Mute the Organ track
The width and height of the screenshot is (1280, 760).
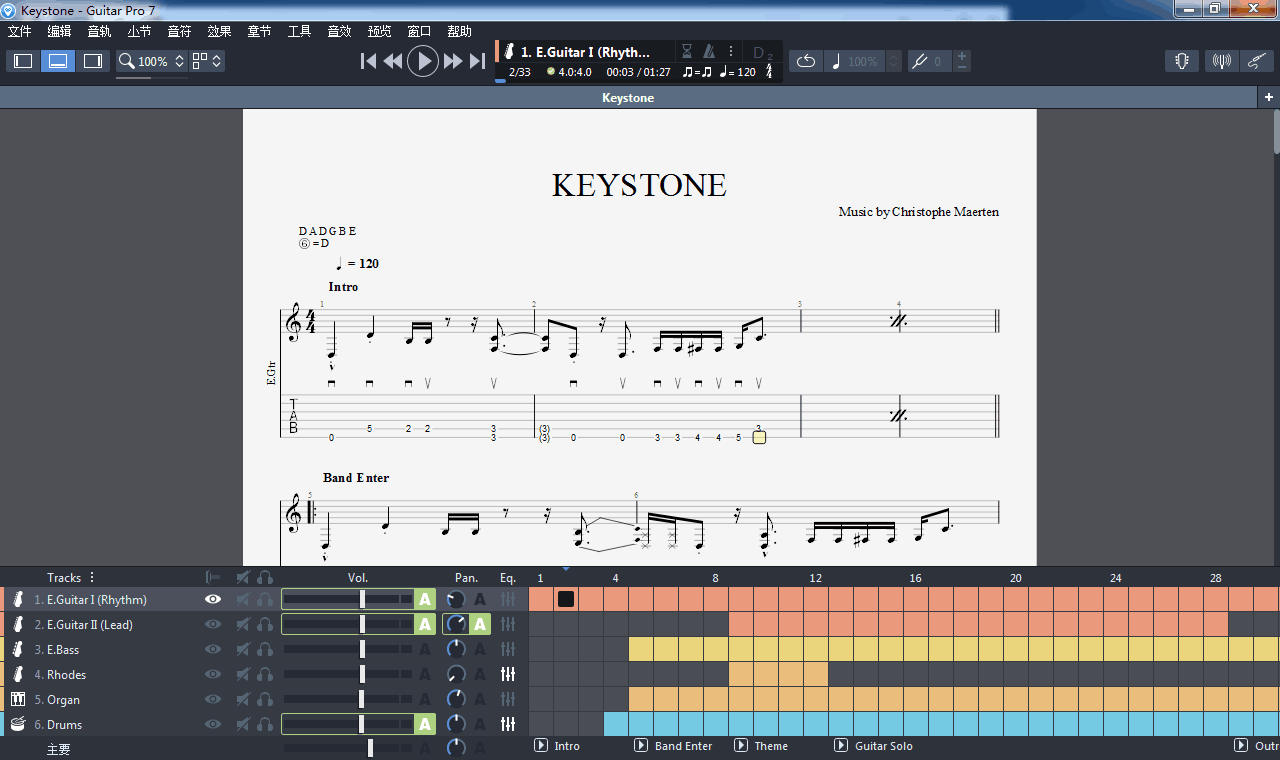242,699
